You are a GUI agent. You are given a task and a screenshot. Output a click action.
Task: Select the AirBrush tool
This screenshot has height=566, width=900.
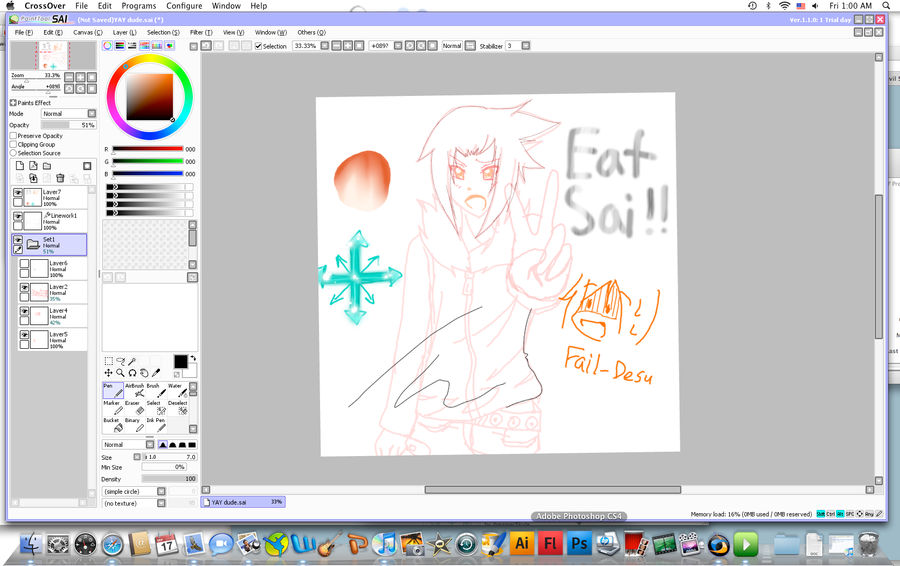[x=134, y=390]
